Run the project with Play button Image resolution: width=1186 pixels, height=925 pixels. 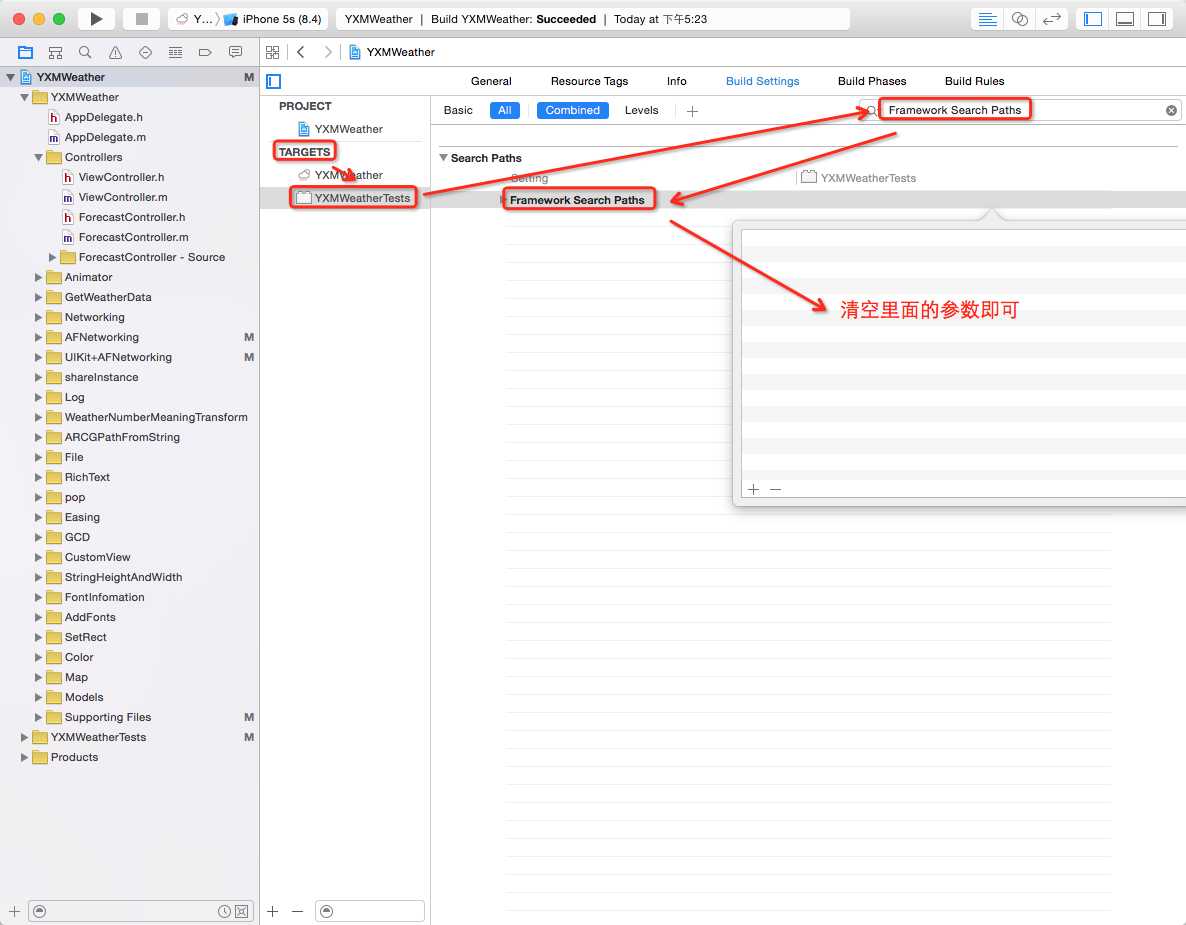point(96,19)
